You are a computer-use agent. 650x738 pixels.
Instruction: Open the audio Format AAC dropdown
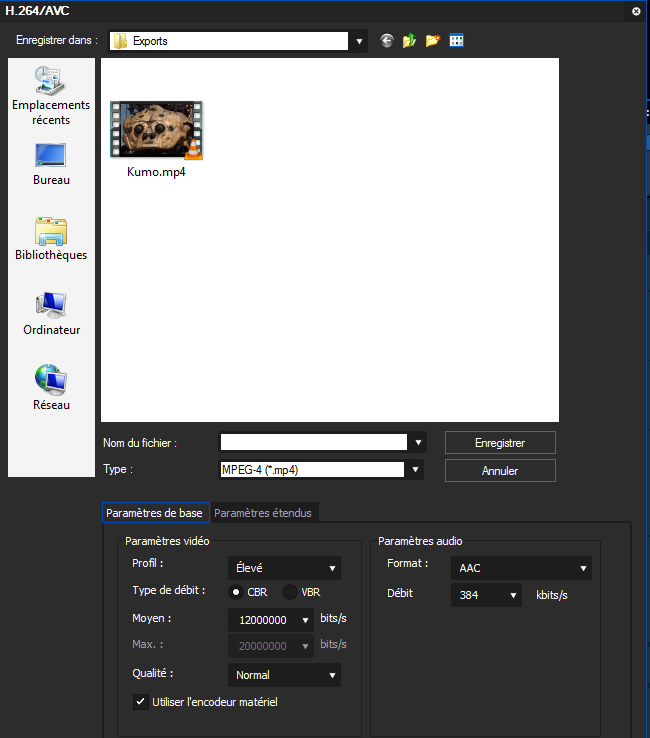click(x=521, y=568)
